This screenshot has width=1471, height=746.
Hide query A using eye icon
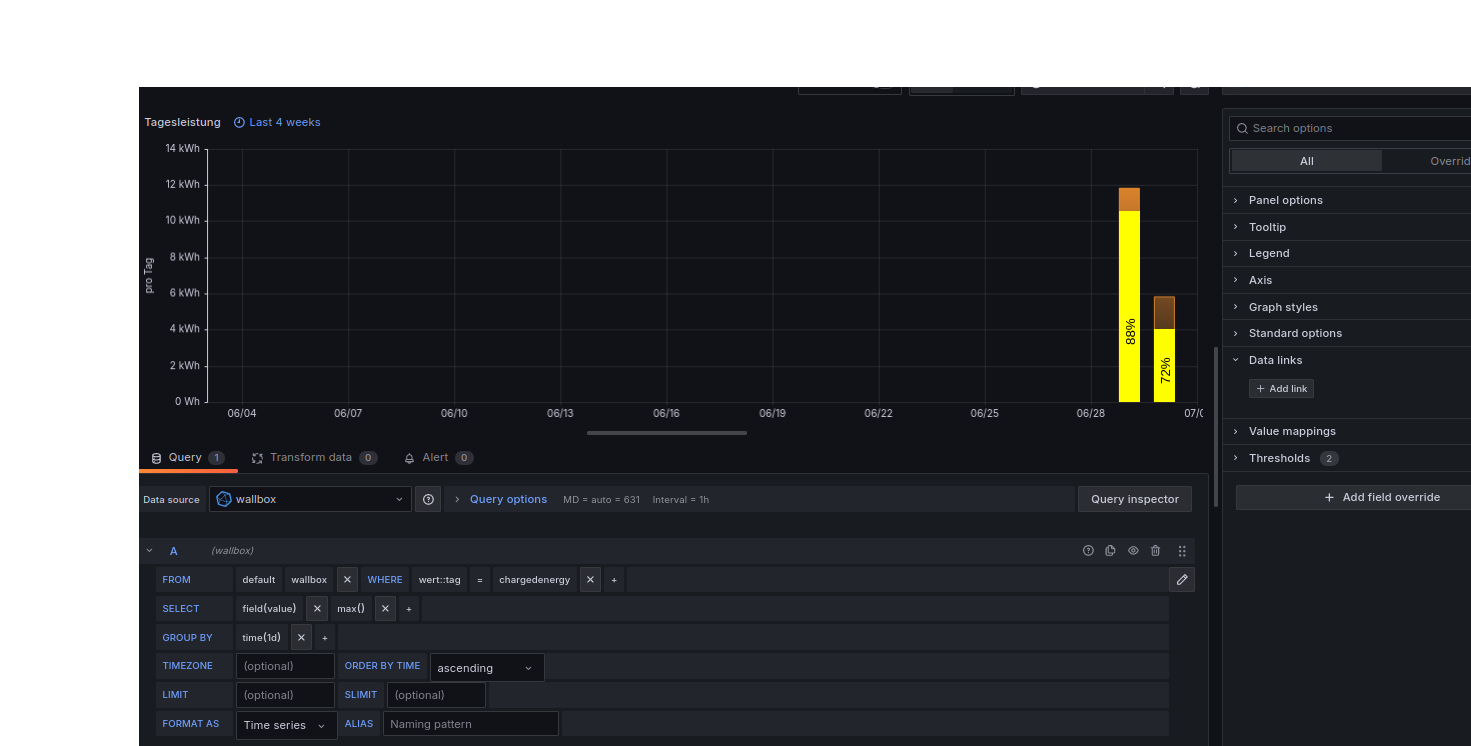pyautogui.click(x=1133, y=551)
